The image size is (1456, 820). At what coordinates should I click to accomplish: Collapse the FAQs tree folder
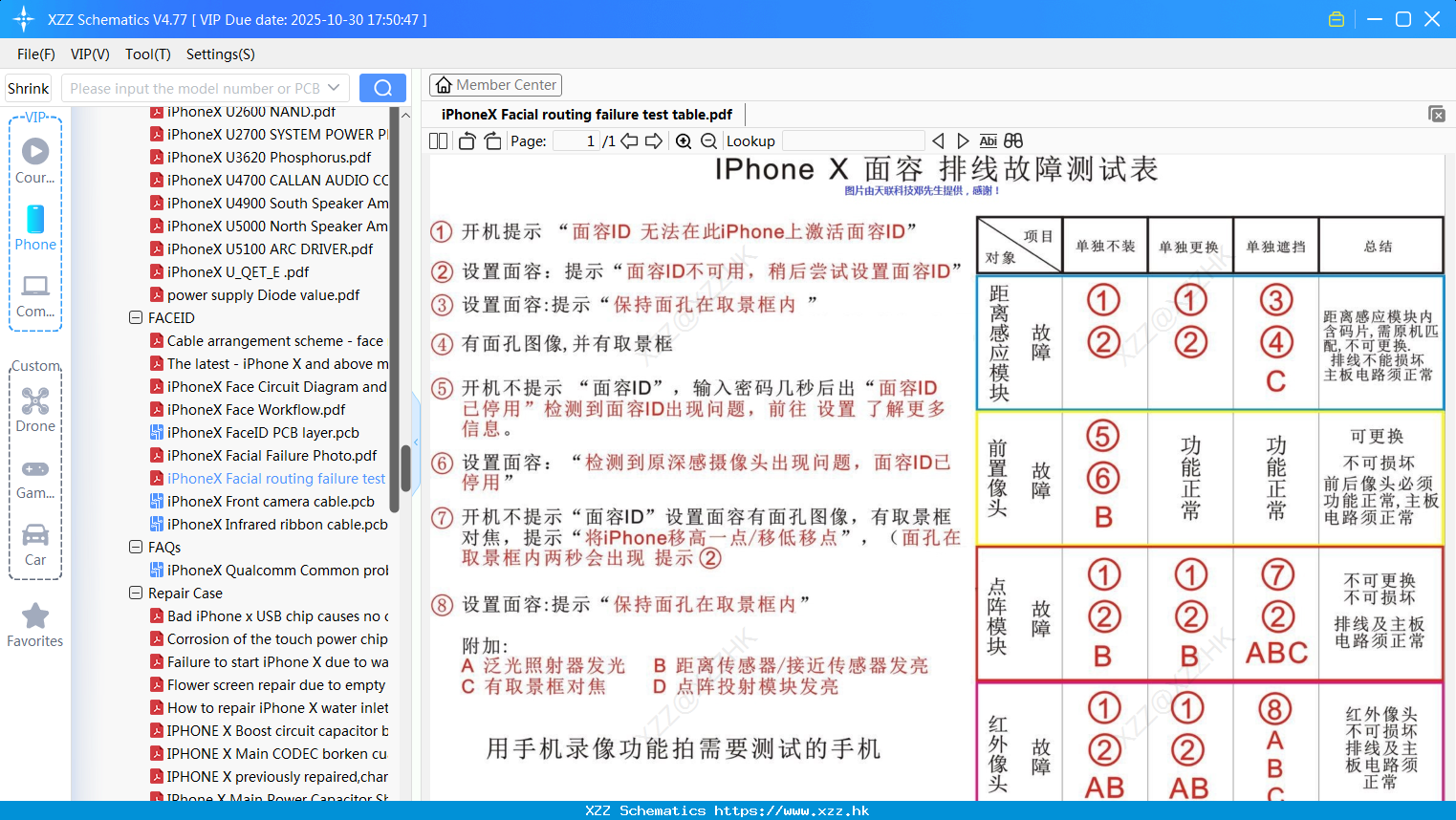[x=136, y=547]
